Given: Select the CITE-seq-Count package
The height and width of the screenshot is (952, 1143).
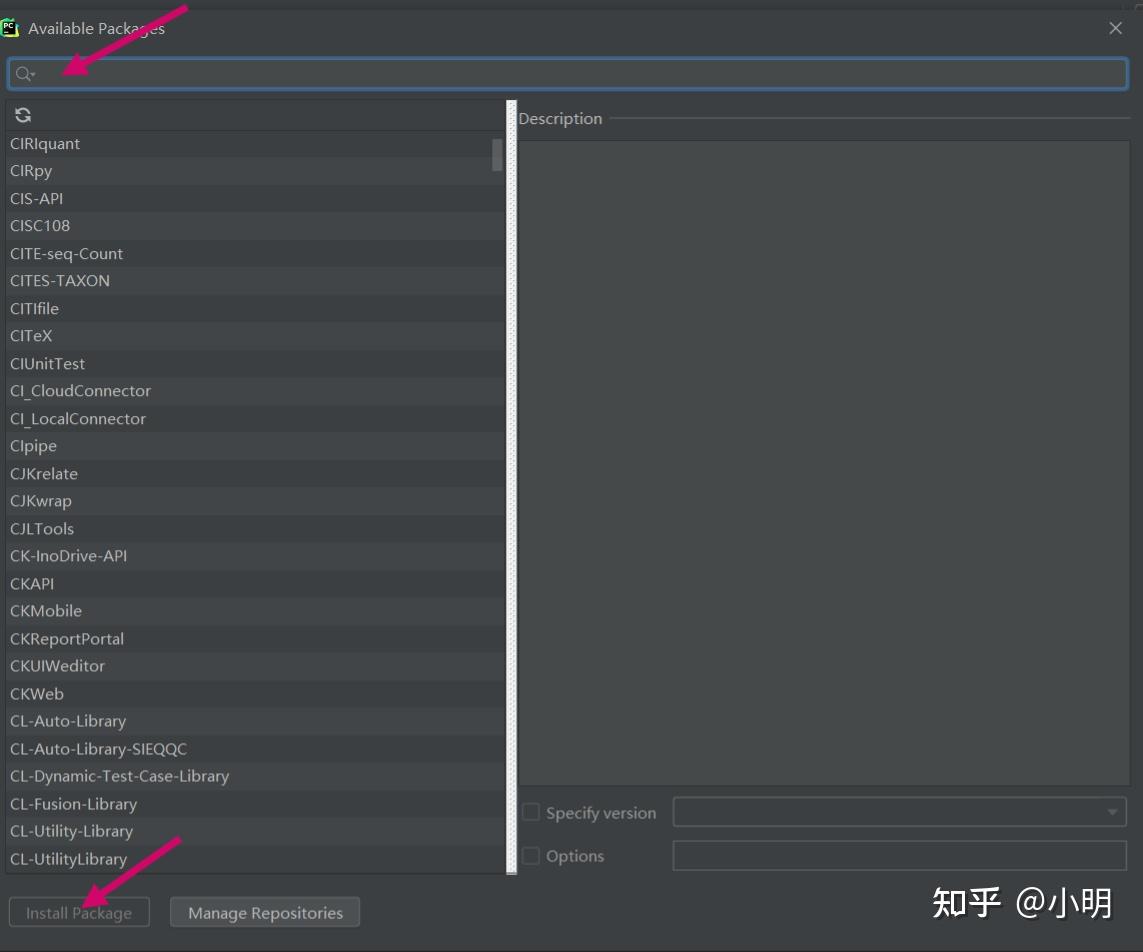Looking at the screenshot, I should click(x=255, y=254).
